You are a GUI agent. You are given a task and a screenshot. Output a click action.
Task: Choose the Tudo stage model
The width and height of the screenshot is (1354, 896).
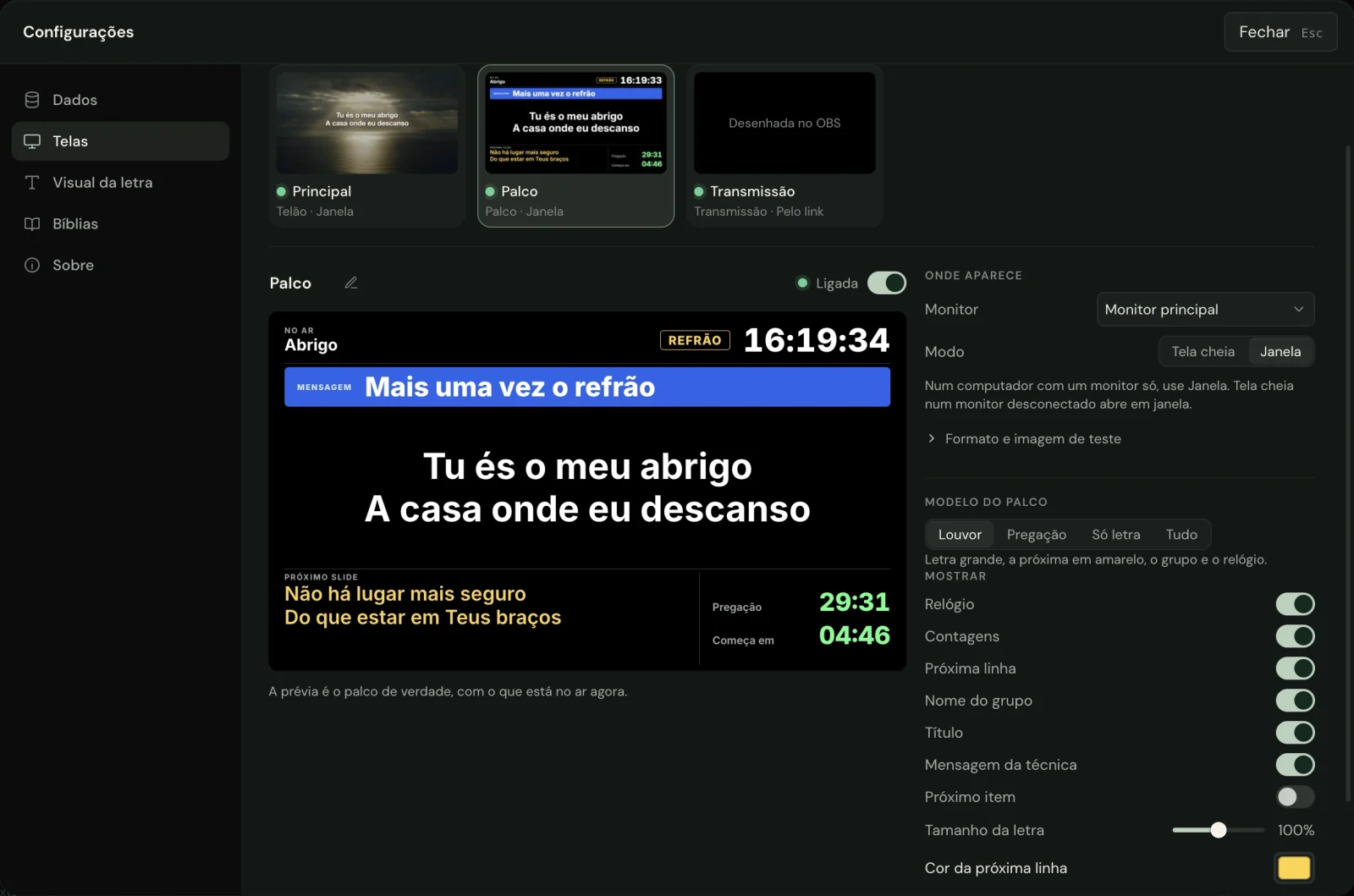(1181, 535)
